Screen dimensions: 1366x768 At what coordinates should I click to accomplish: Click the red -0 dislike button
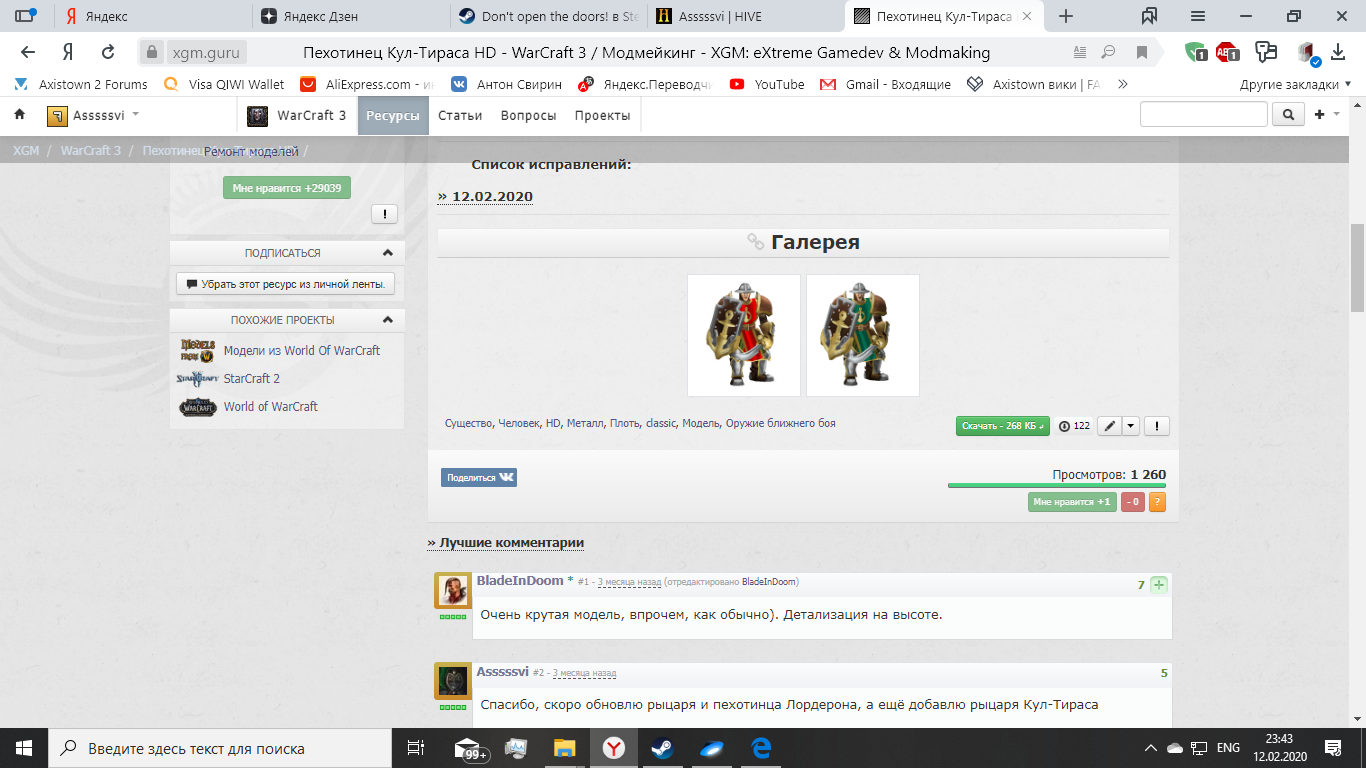1132,502
